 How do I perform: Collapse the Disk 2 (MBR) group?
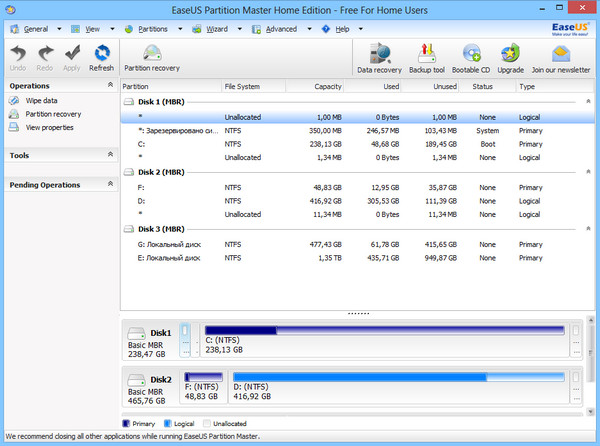click(588, 172)
